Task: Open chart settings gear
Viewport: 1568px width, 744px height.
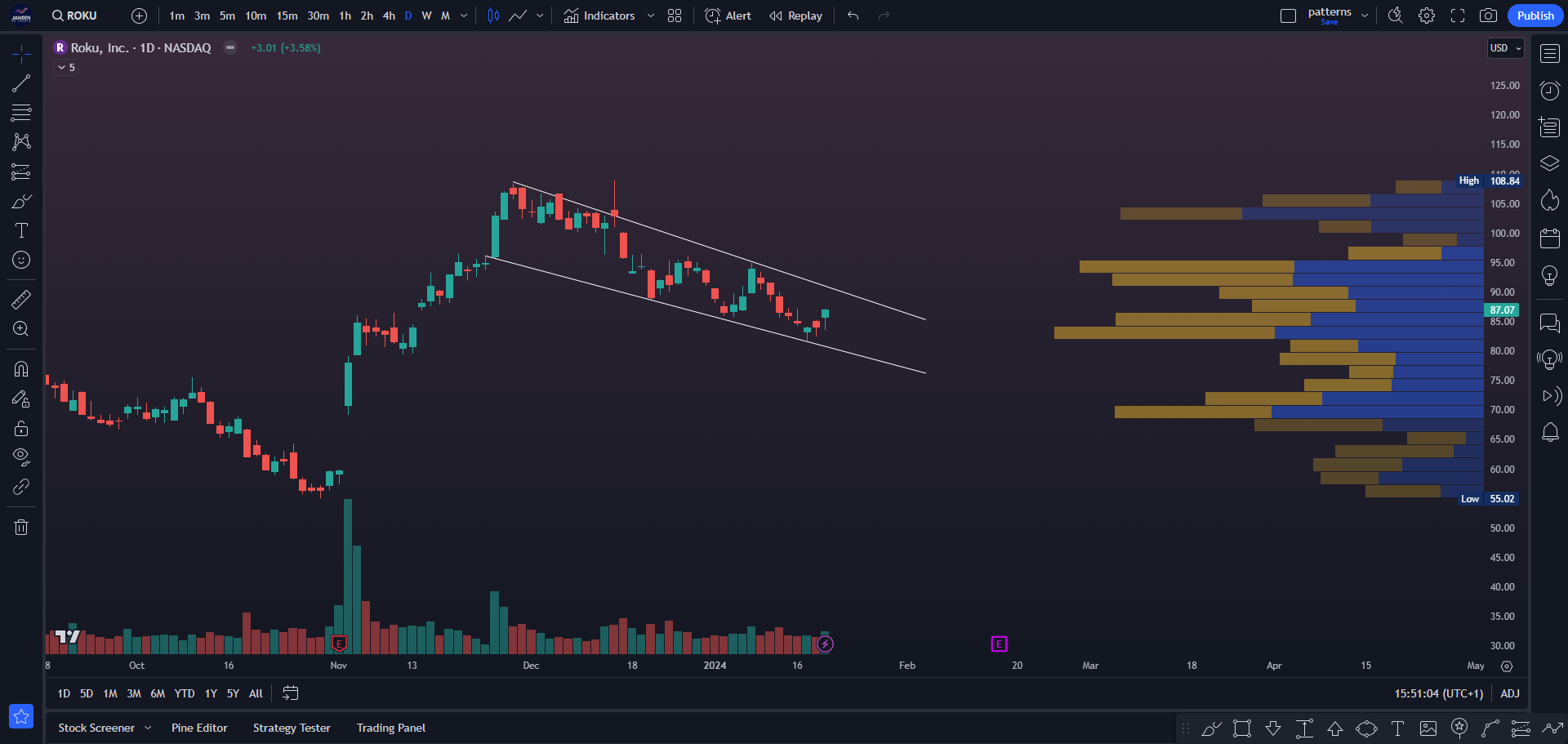Action: coord(1427,16)
